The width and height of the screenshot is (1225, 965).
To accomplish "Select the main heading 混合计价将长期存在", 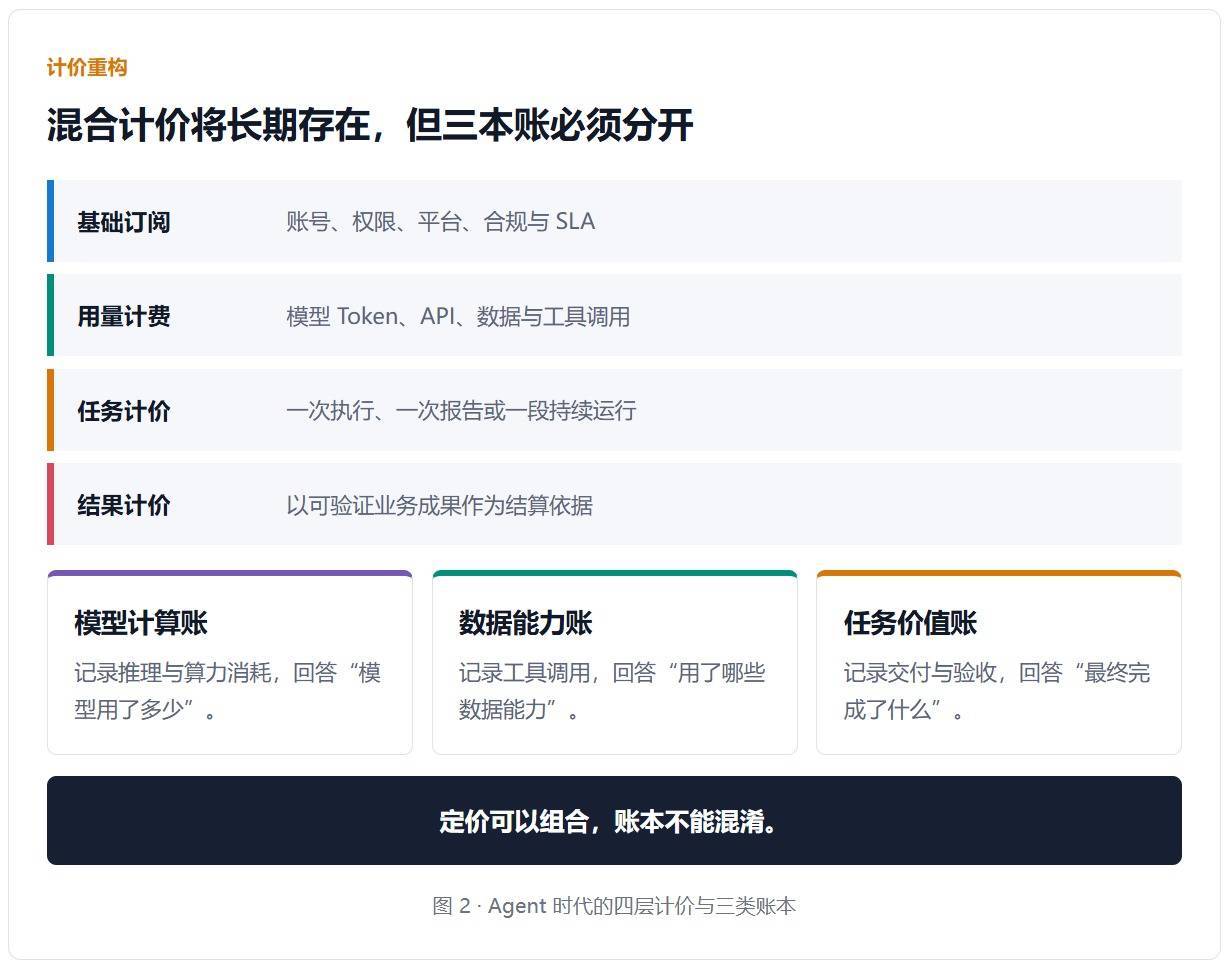I will point(209,126).
